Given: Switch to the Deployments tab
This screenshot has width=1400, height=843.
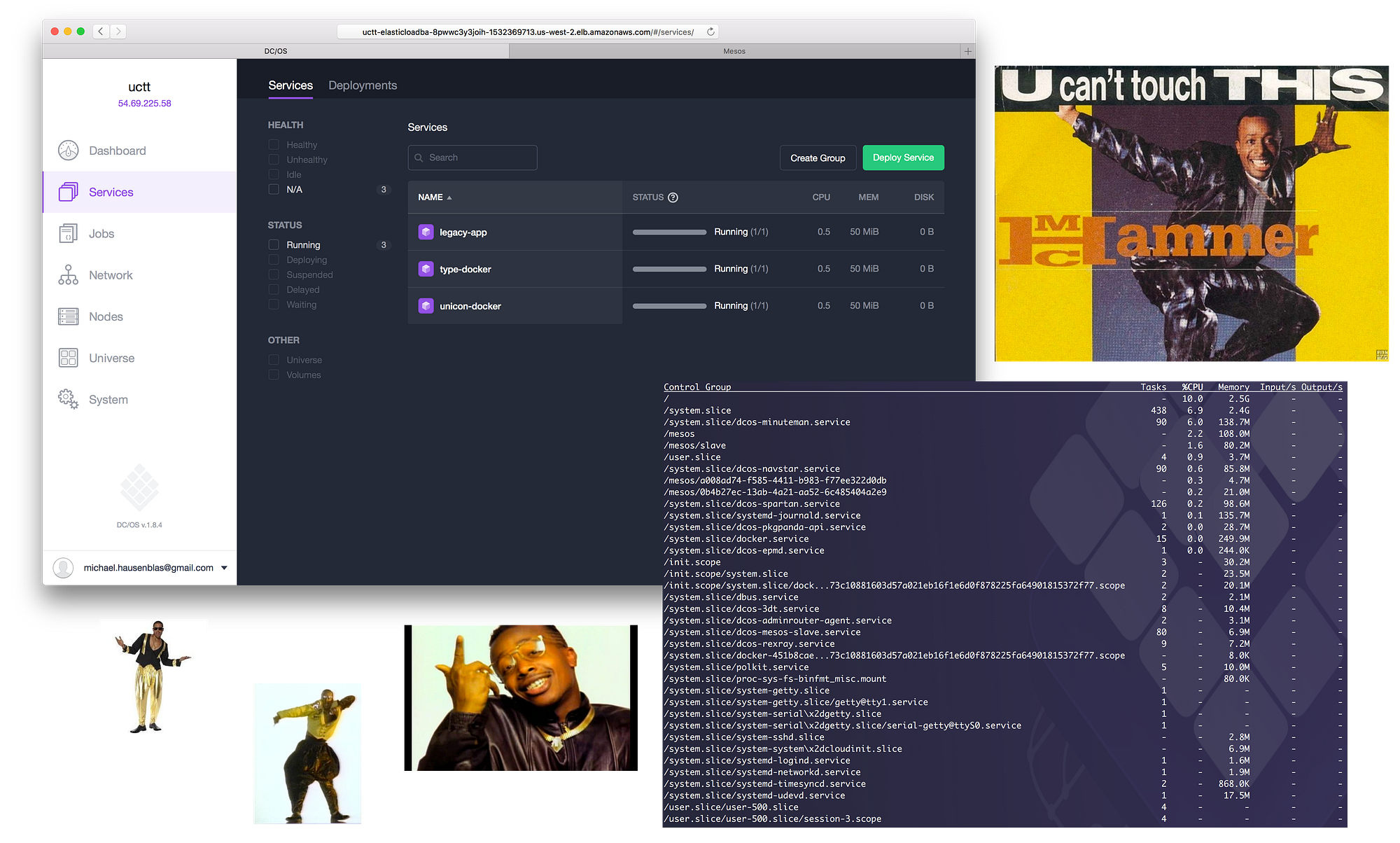Looking at the screenshot, I should pyautogui.click(x=363, y=85).
